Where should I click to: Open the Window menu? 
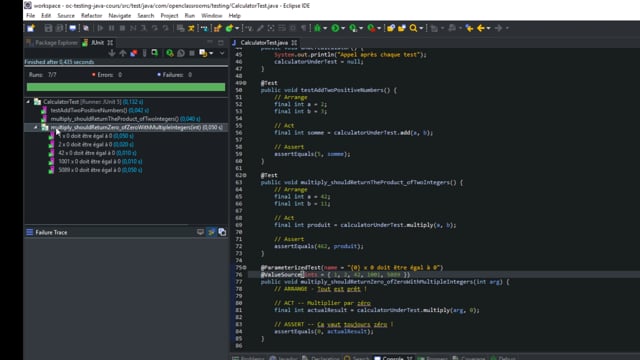[x=211, y=16]
